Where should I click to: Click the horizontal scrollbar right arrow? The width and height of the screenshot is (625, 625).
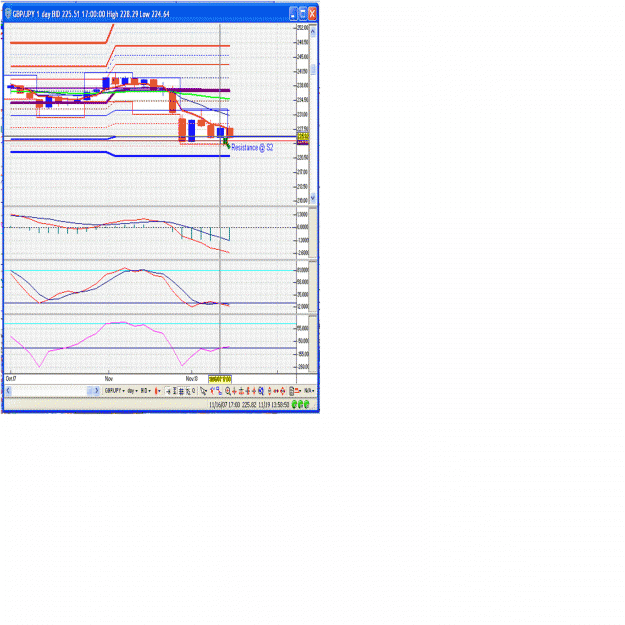click(x=96, y=391)
